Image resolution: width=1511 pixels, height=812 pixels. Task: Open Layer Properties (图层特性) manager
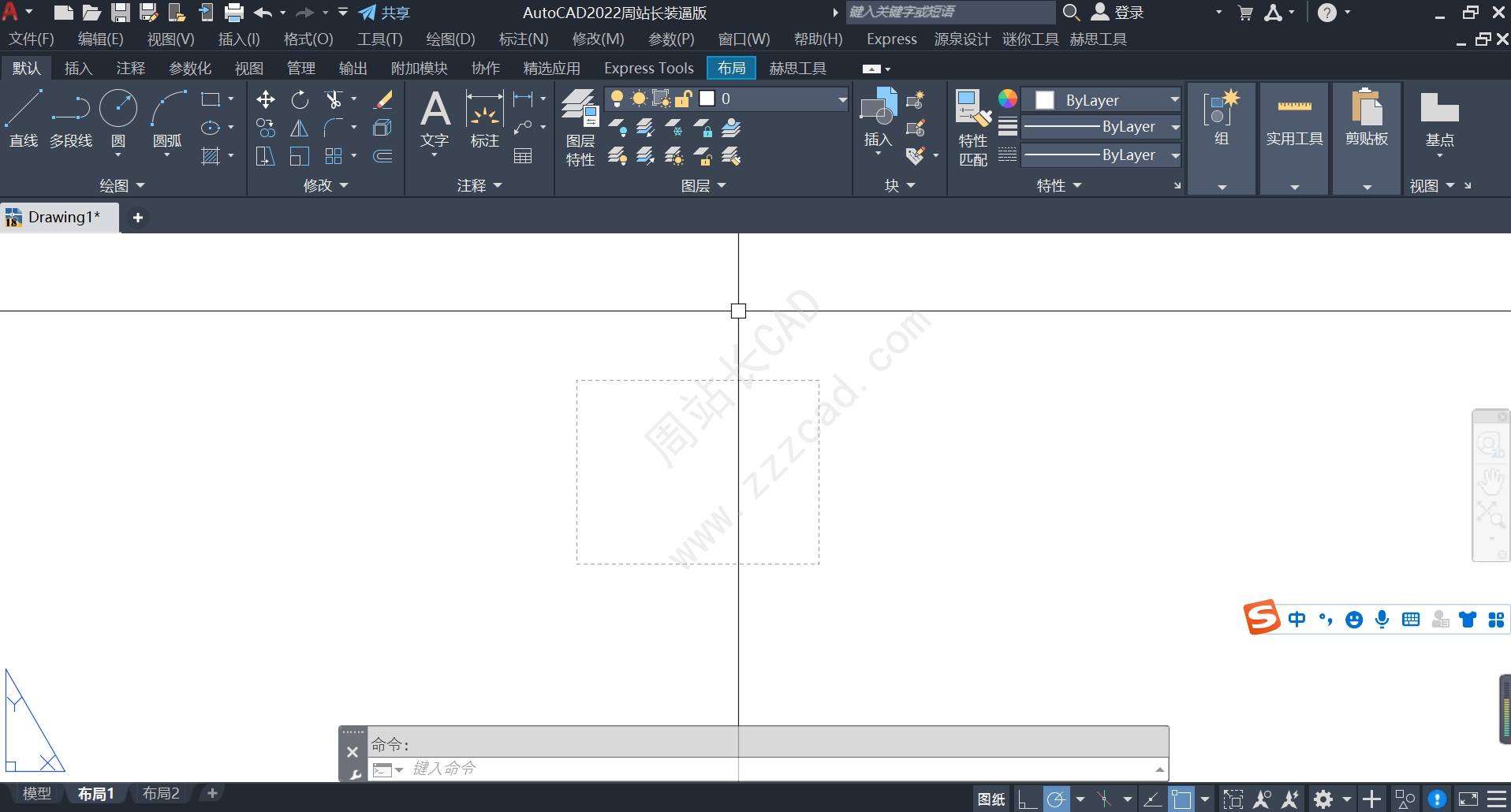click(x=580, y=126)
